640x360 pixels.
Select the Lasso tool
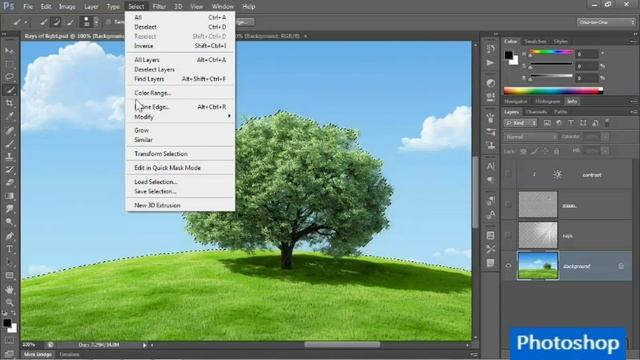(x=9, y=77)
